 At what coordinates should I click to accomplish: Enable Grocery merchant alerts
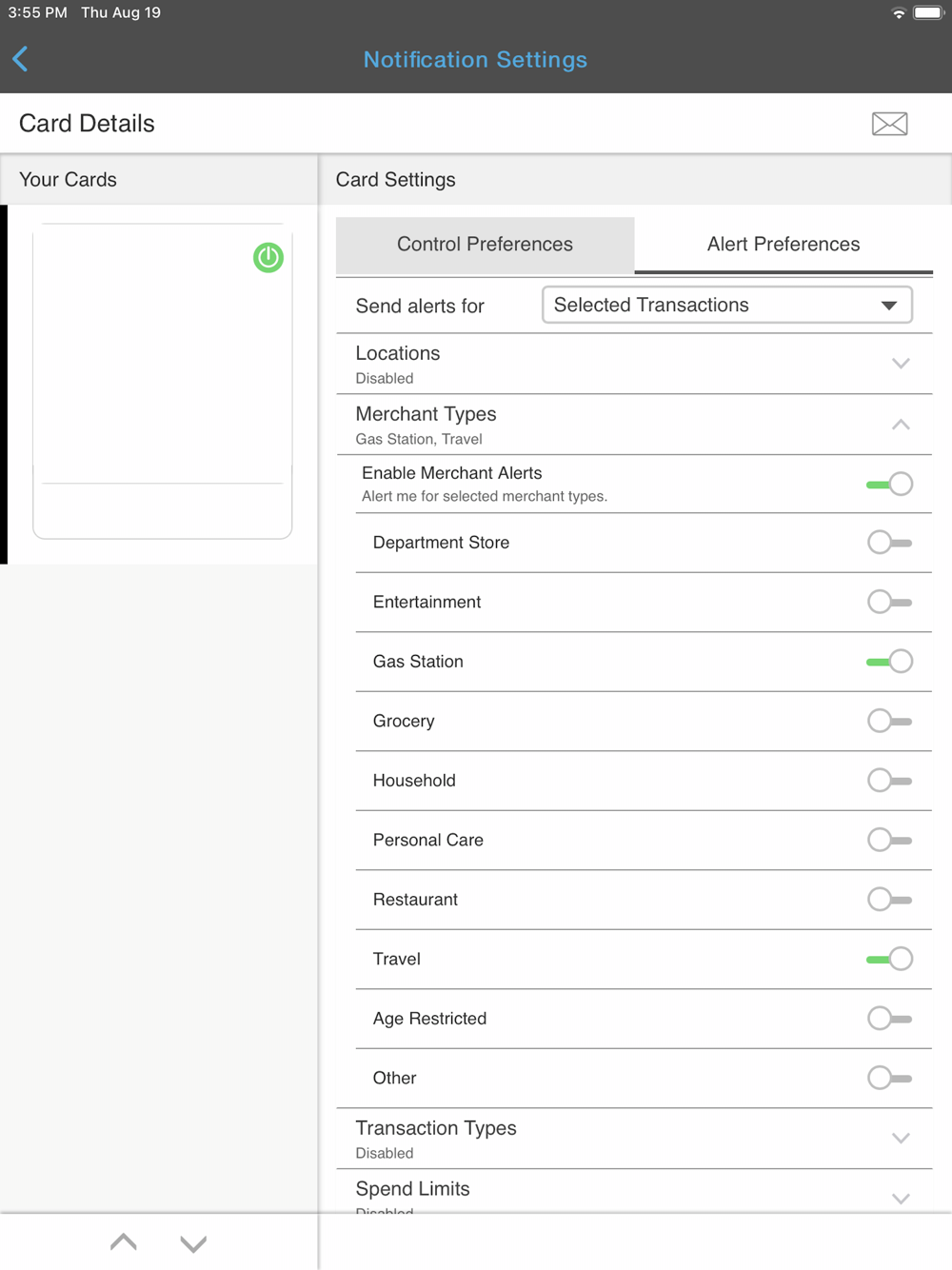coord(889,721)
